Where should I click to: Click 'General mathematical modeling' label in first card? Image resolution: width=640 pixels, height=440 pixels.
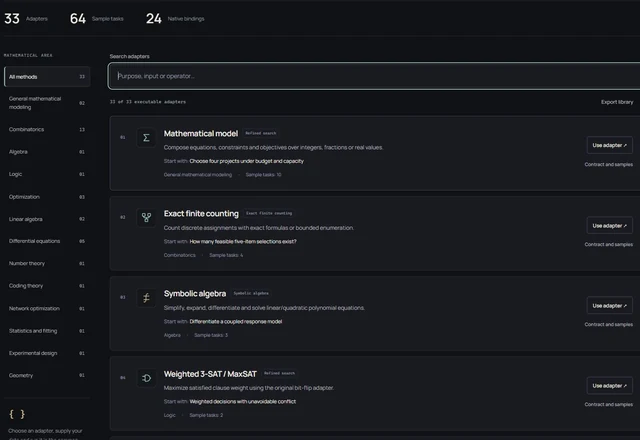198,175
